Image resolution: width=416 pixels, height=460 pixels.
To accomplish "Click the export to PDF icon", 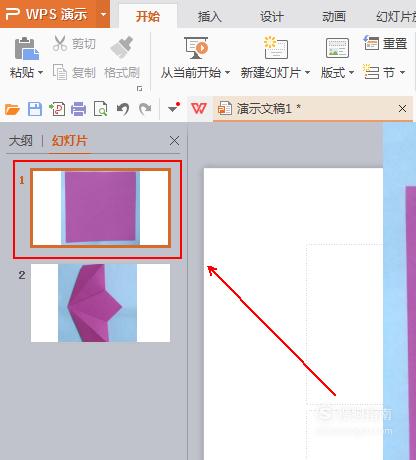I will 57,109.
